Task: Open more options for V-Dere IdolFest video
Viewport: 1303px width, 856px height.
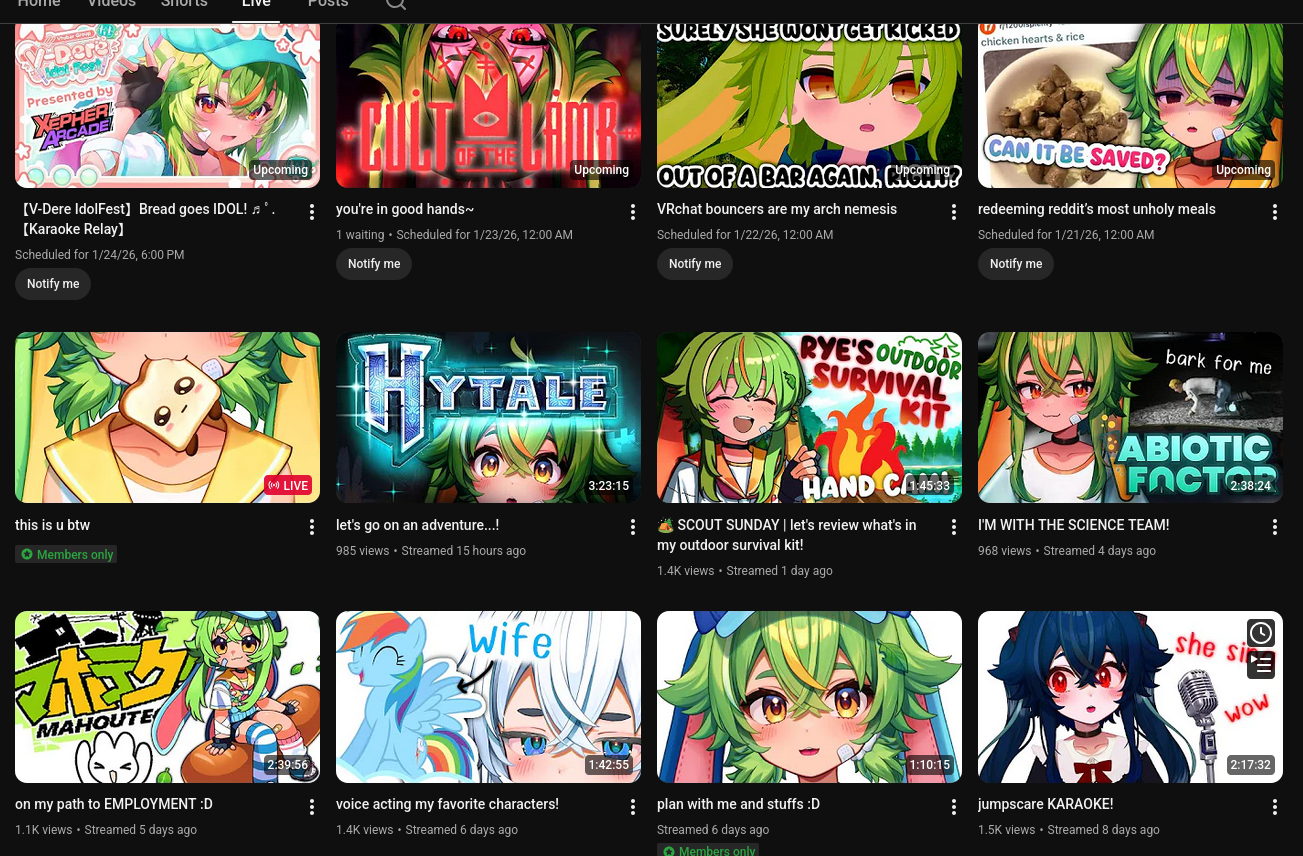Action: [312, 212]
